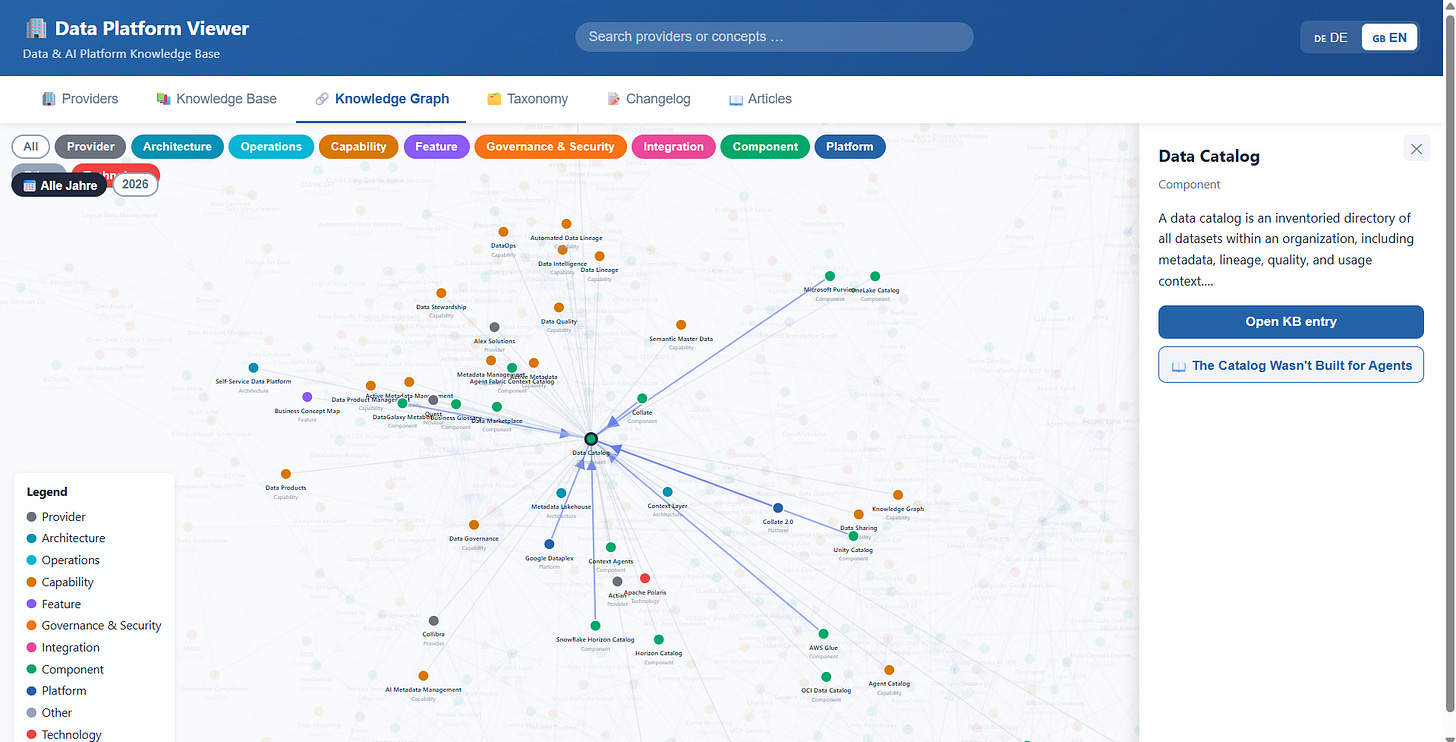Select the Collibra provider node
This screenshot has height=742, width=1456.
pyautogui.click(x=433, y=621)
